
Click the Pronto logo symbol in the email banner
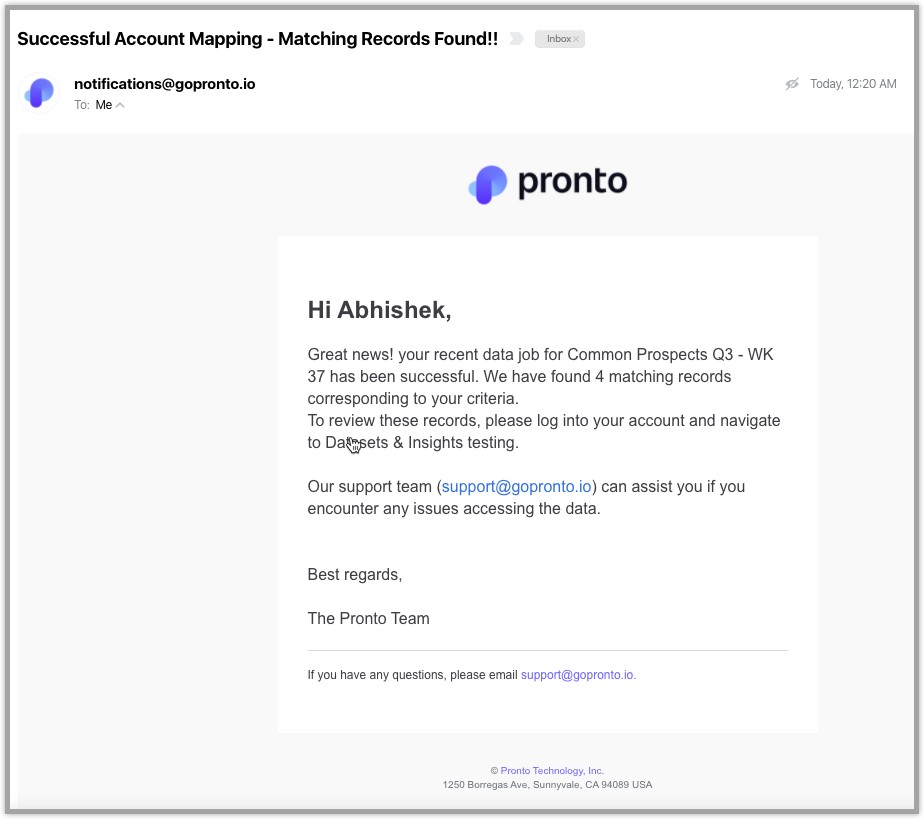(x=488, y=184)
